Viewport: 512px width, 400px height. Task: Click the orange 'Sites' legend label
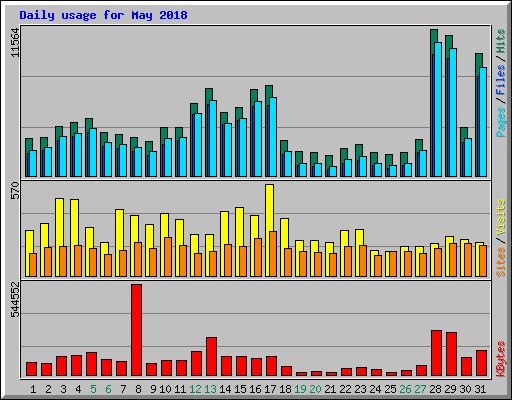500,262
